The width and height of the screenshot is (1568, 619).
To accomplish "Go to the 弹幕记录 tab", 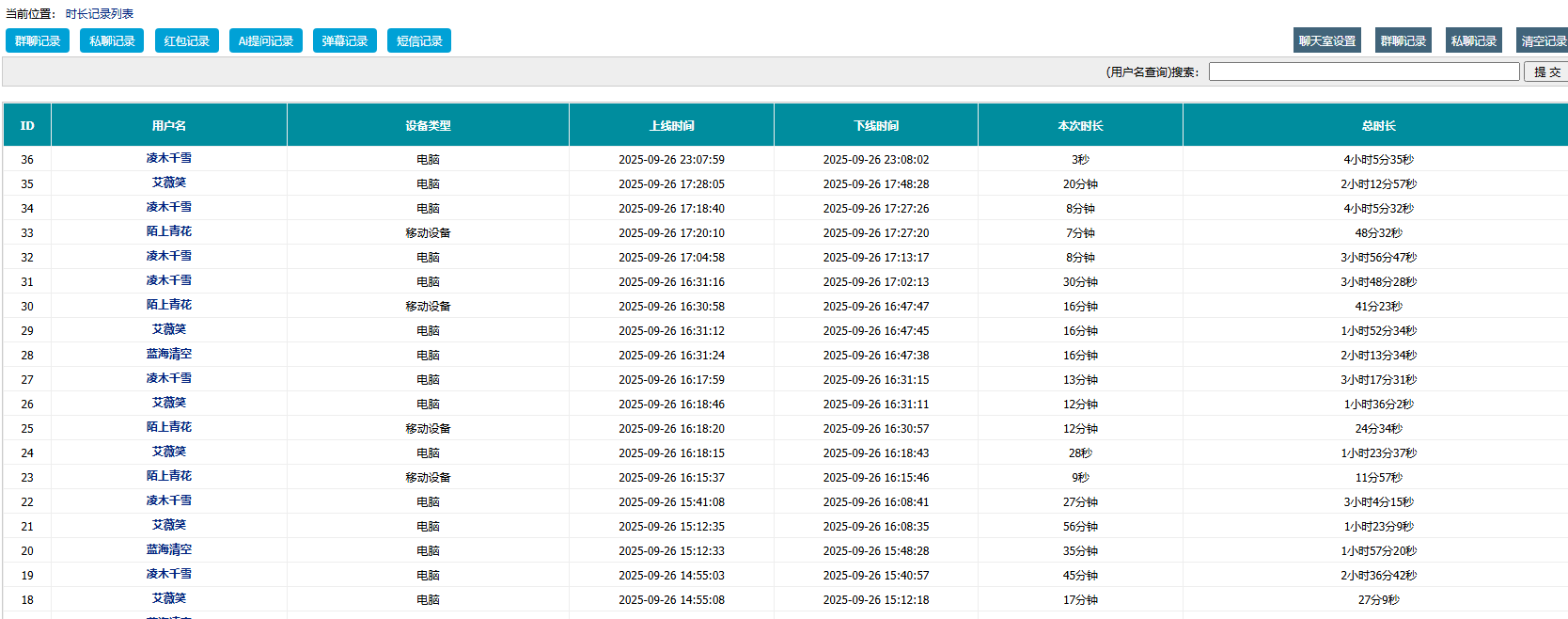I will pyautogui.click(x=344, y=40).
